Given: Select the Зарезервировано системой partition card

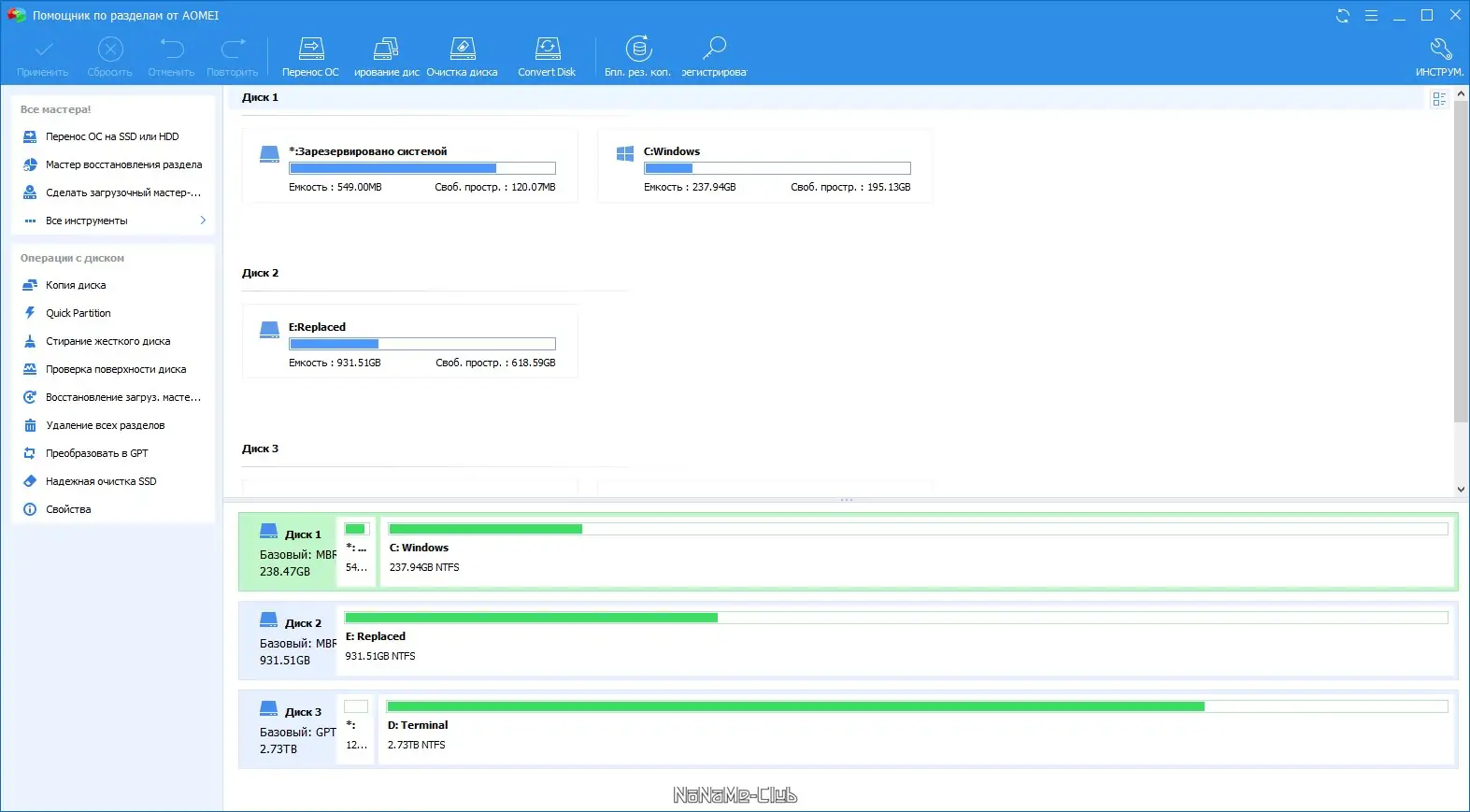Looking at the screenshot, I should (x=409, y=166).
